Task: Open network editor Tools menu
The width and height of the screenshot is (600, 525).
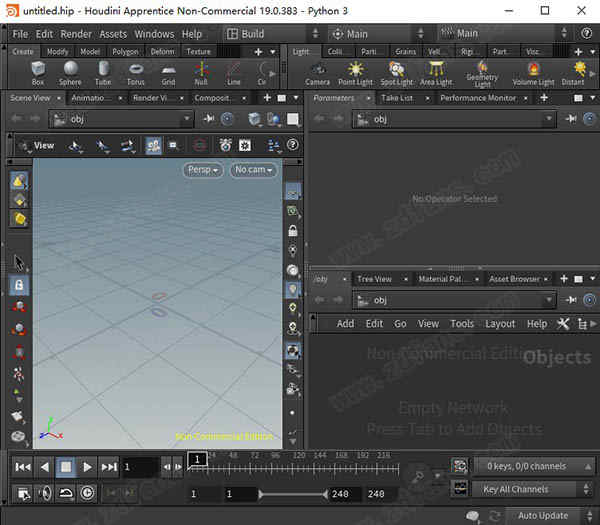Action: point(462,324)
